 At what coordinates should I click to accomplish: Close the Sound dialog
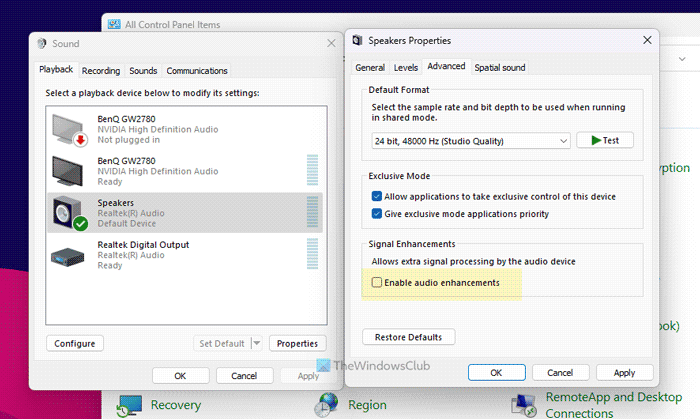[331, 43]
